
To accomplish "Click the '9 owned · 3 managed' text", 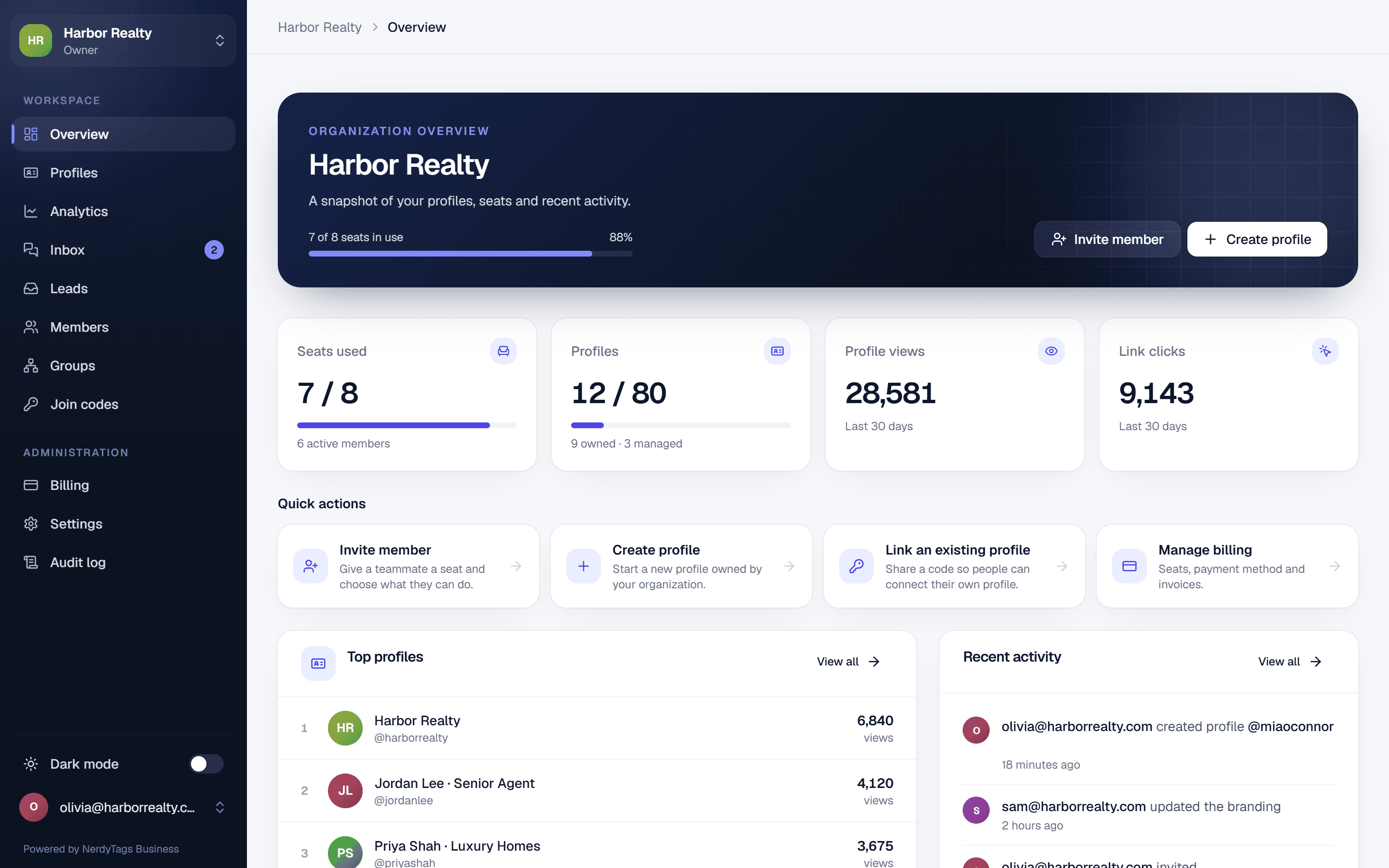I will [626, 443].
